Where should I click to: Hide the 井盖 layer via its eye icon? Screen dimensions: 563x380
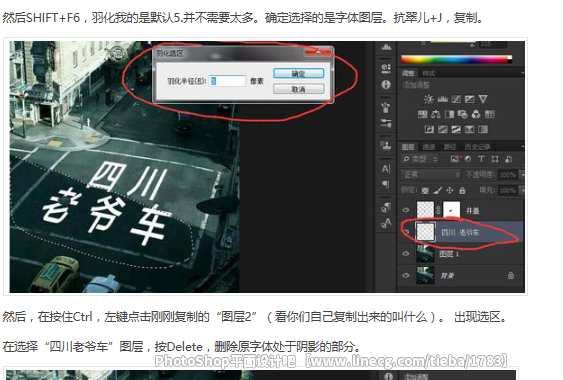point(406,210)
